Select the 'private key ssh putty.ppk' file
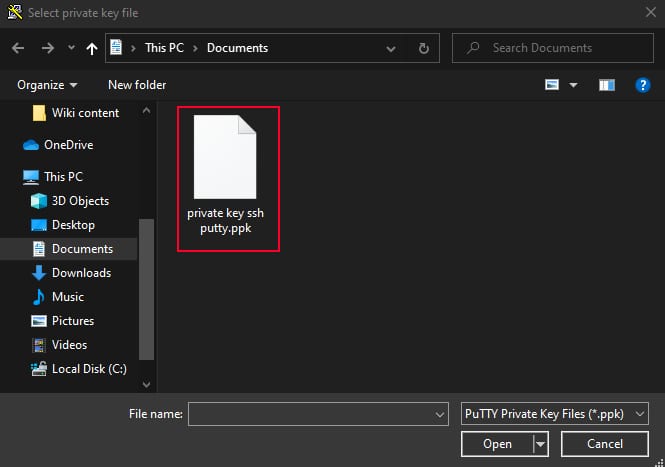 228,179
